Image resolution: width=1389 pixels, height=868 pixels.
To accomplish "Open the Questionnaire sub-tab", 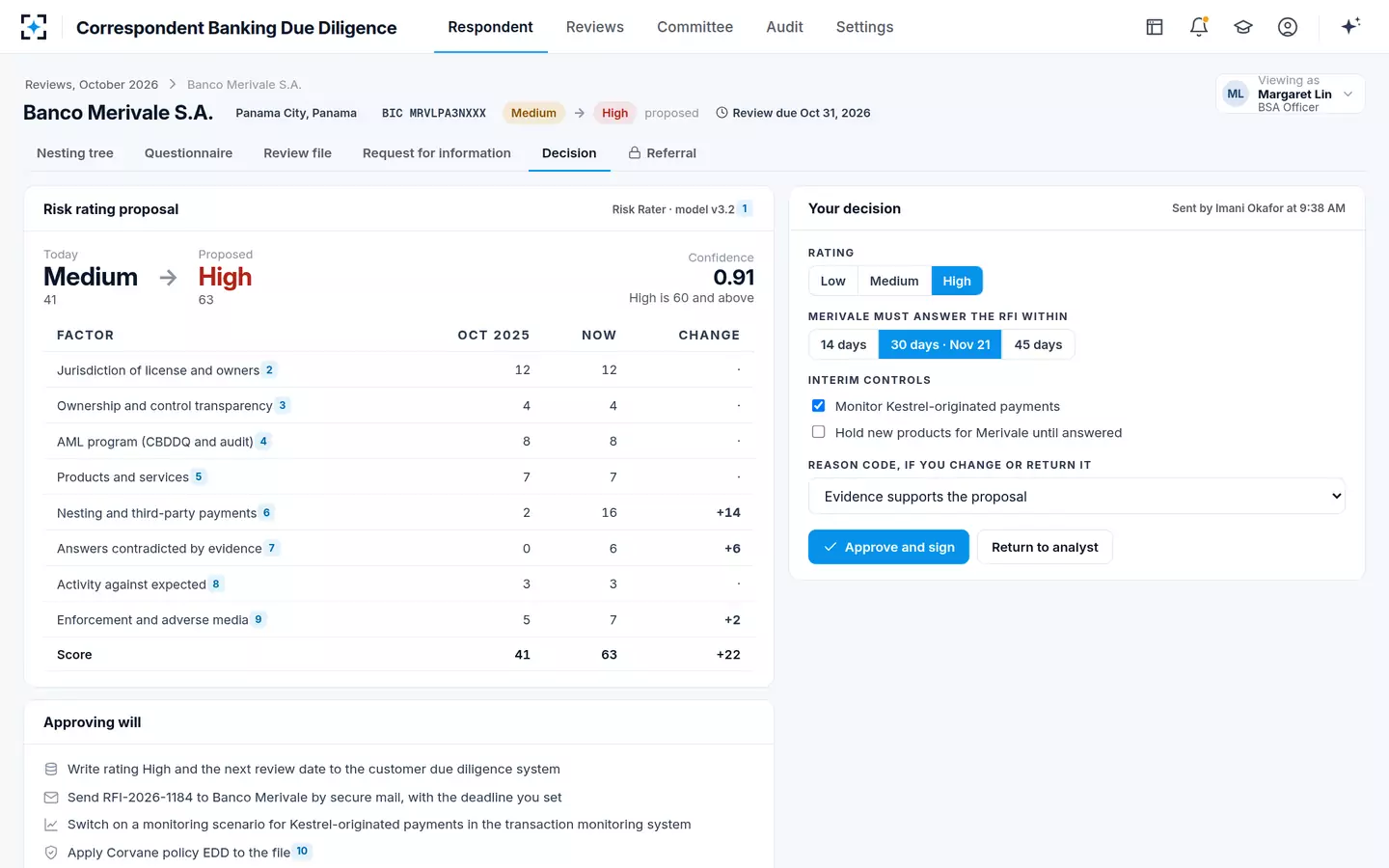I will tap(188, 152).
